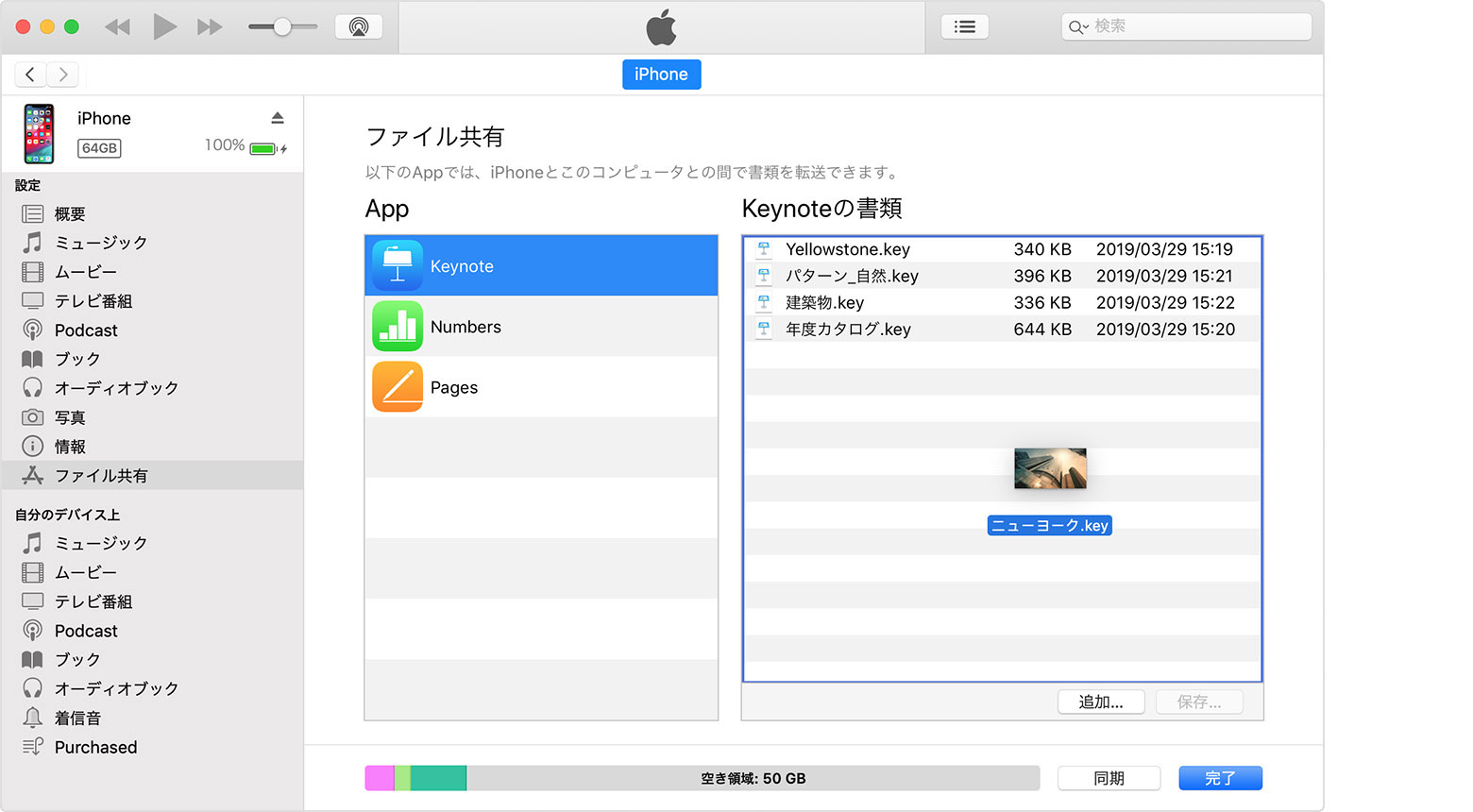This screenshot has width=1473, height=812.
Task: Select the Numbers app icon
Action: point(398,327)
